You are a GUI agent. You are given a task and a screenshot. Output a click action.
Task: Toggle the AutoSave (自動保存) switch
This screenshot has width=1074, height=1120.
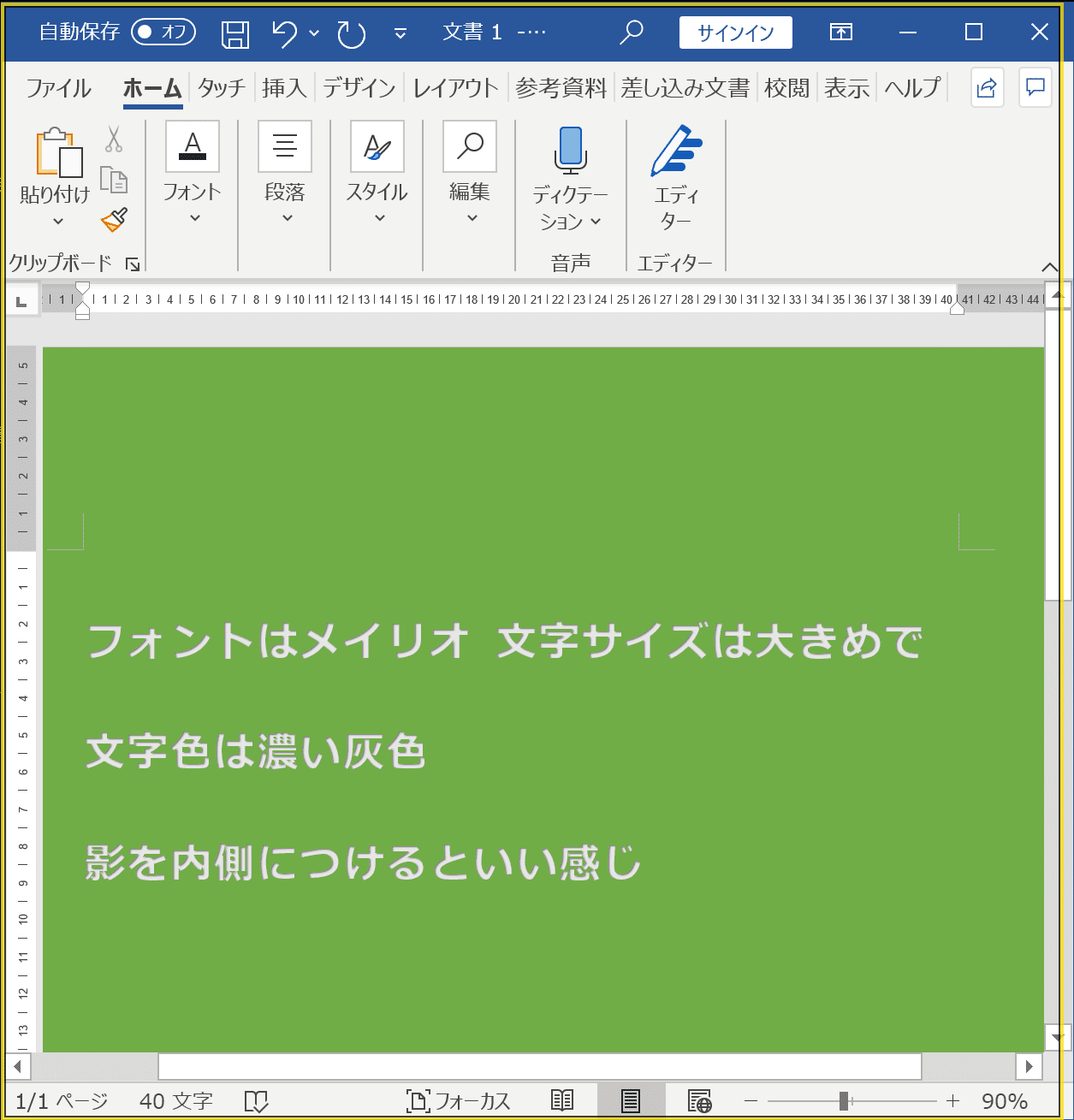(x=163, y=33)
